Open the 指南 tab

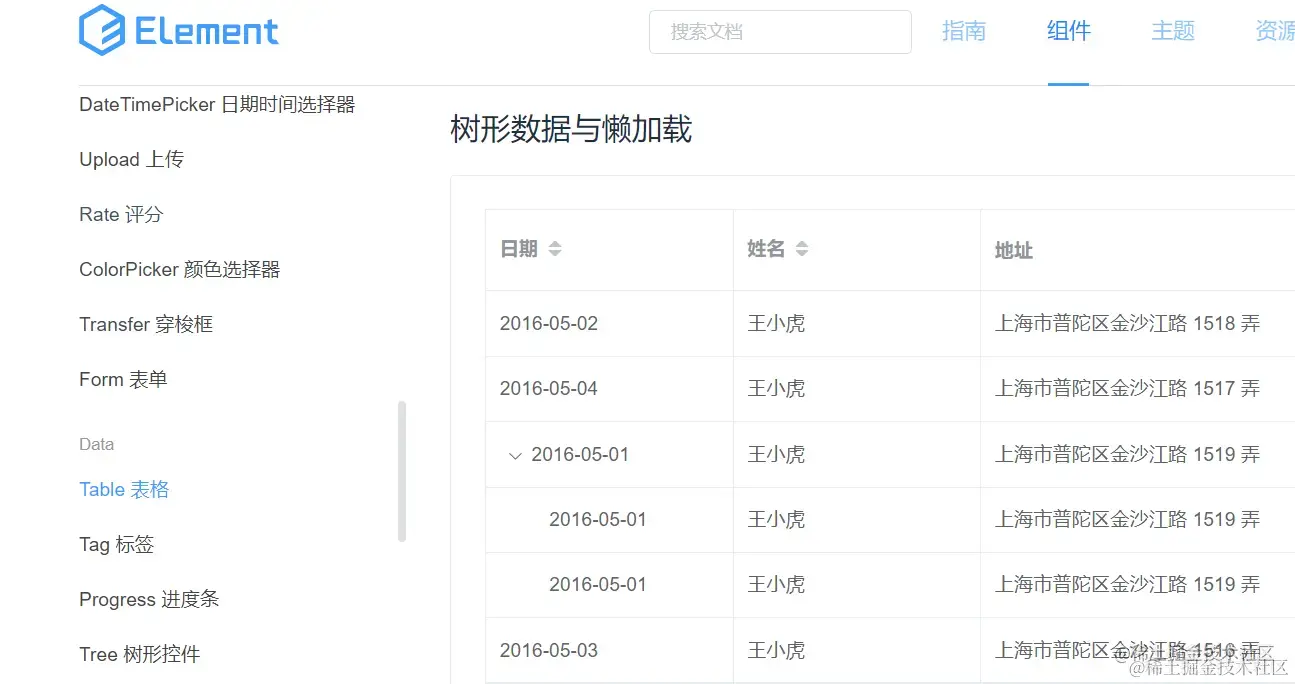click(964, 31)
